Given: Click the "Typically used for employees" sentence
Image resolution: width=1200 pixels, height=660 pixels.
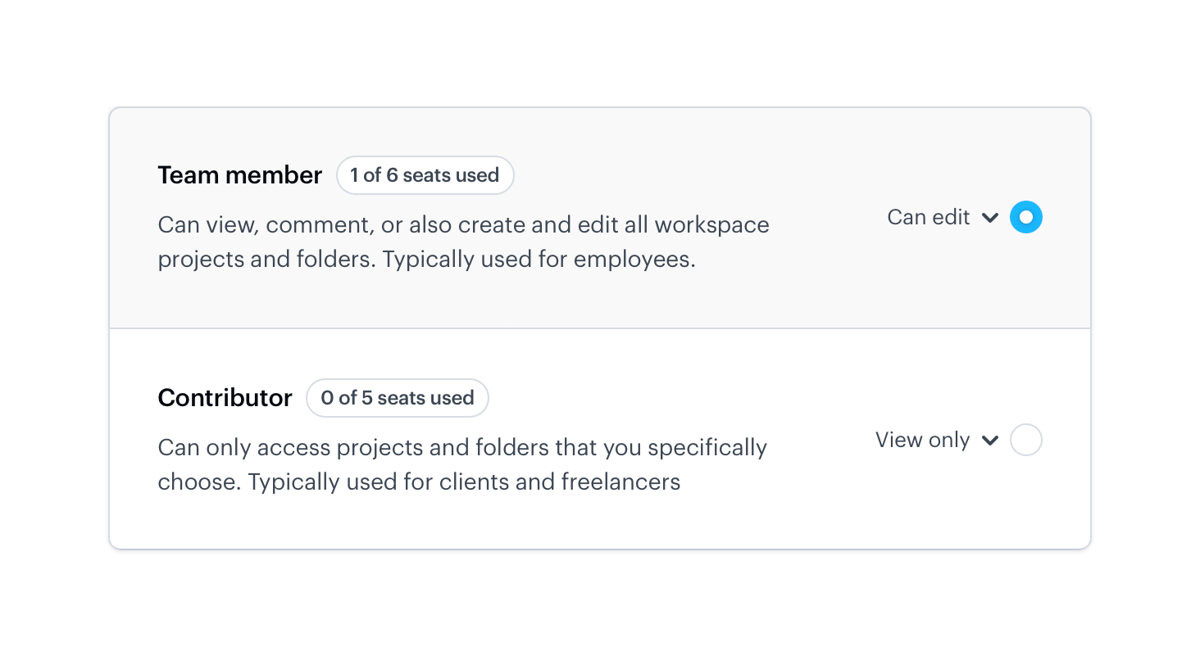Looking at the screenshot, I should coord(538,259).
